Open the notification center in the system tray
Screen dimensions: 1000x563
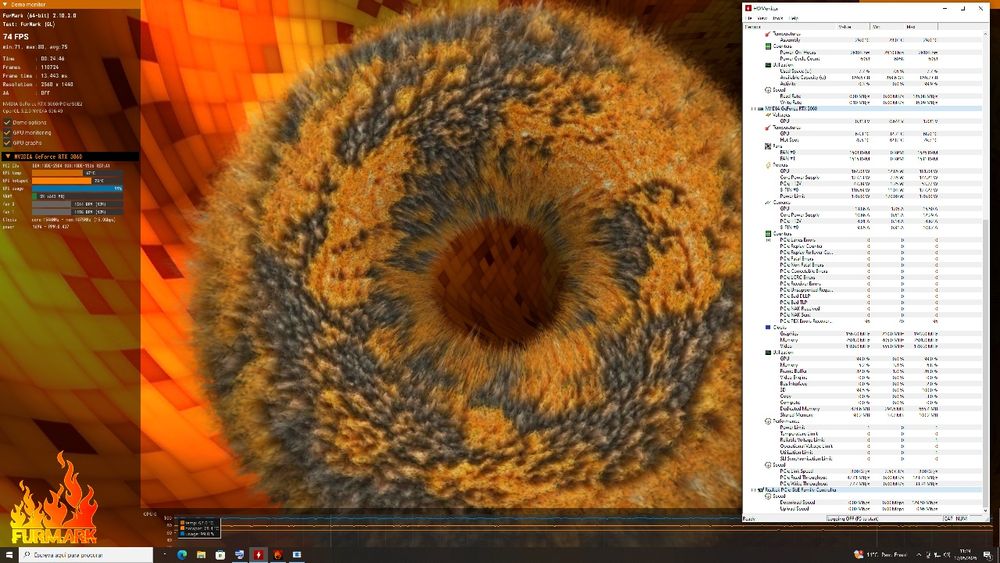pyautogui.click(x=987, y=555)
